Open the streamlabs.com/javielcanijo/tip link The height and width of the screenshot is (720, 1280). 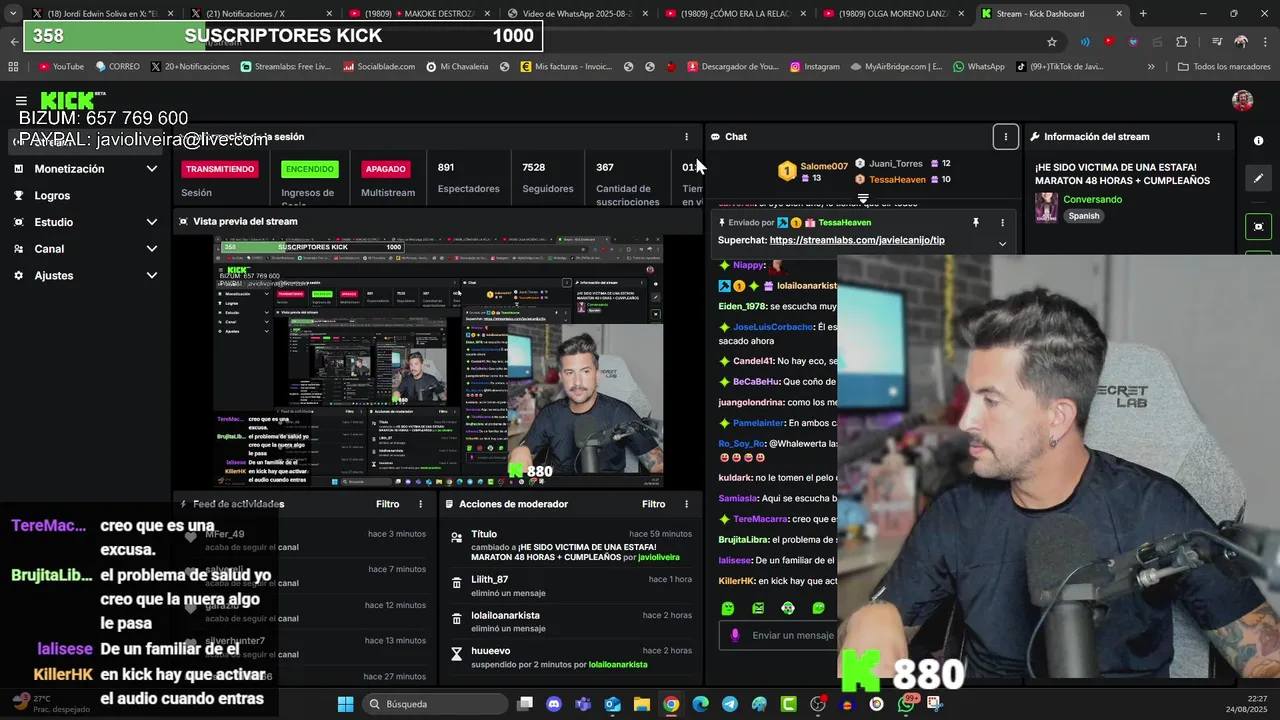857,240
